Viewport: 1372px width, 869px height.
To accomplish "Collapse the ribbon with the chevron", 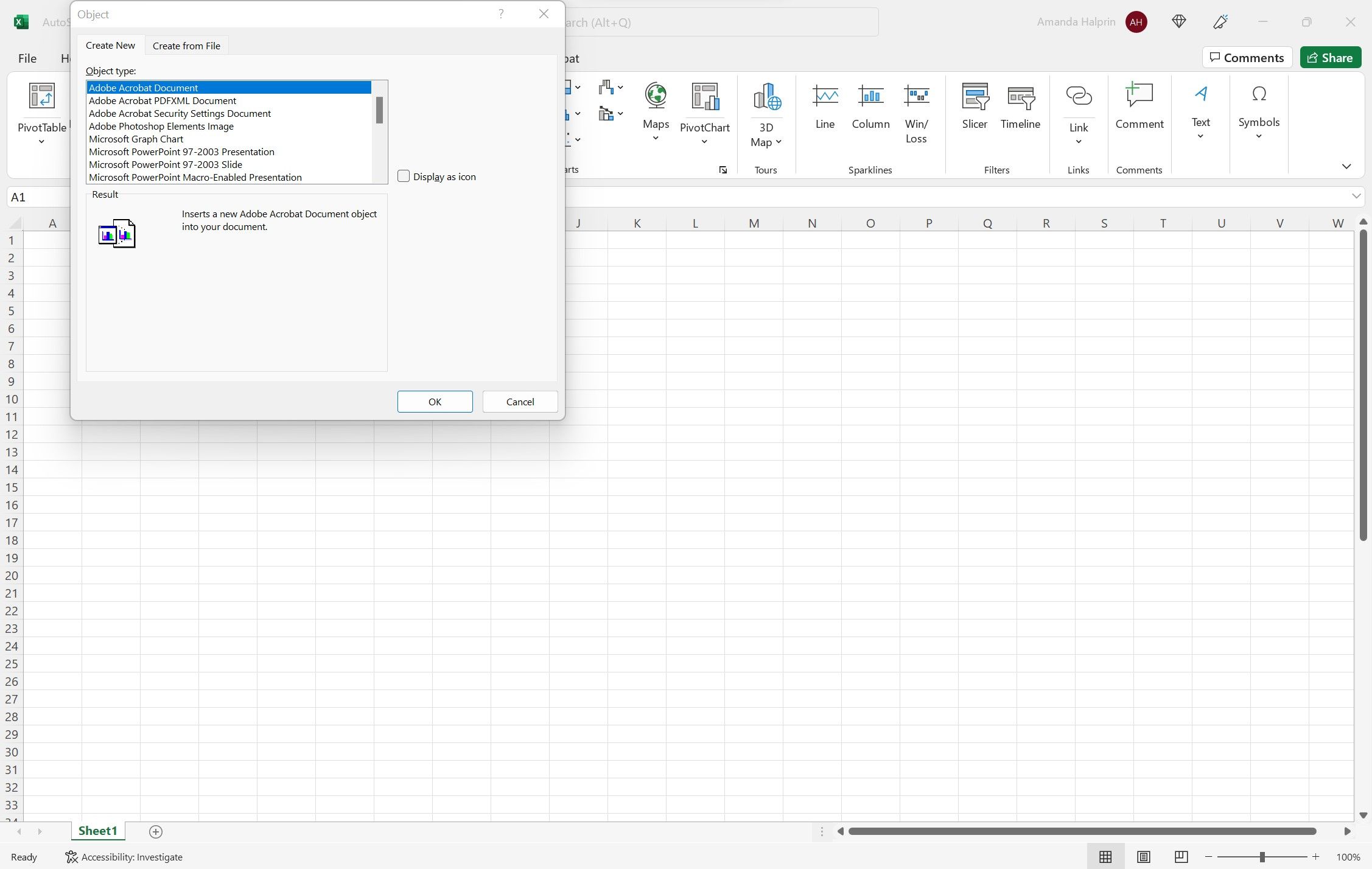I will pos(1346,166).
